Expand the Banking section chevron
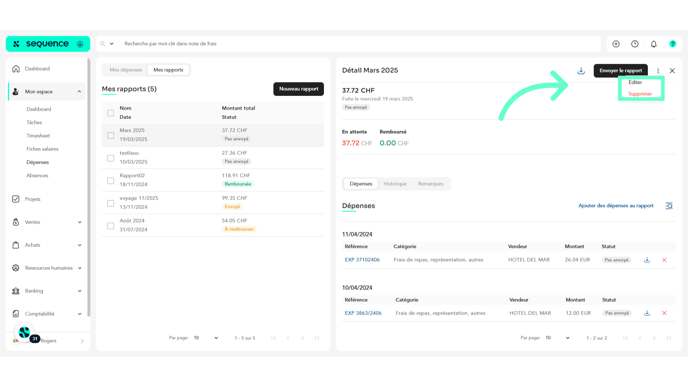 (79, 291)
